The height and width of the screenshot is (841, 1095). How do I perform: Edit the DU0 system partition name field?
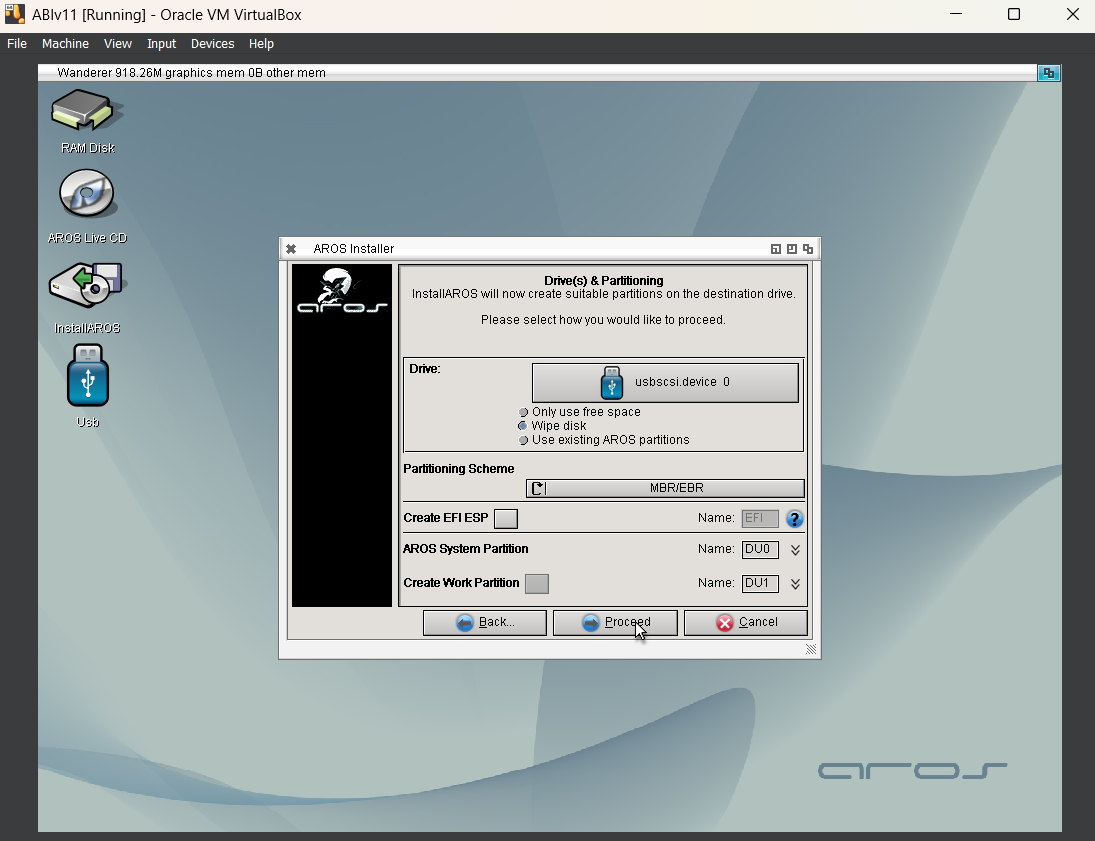[x=760, y=549]
